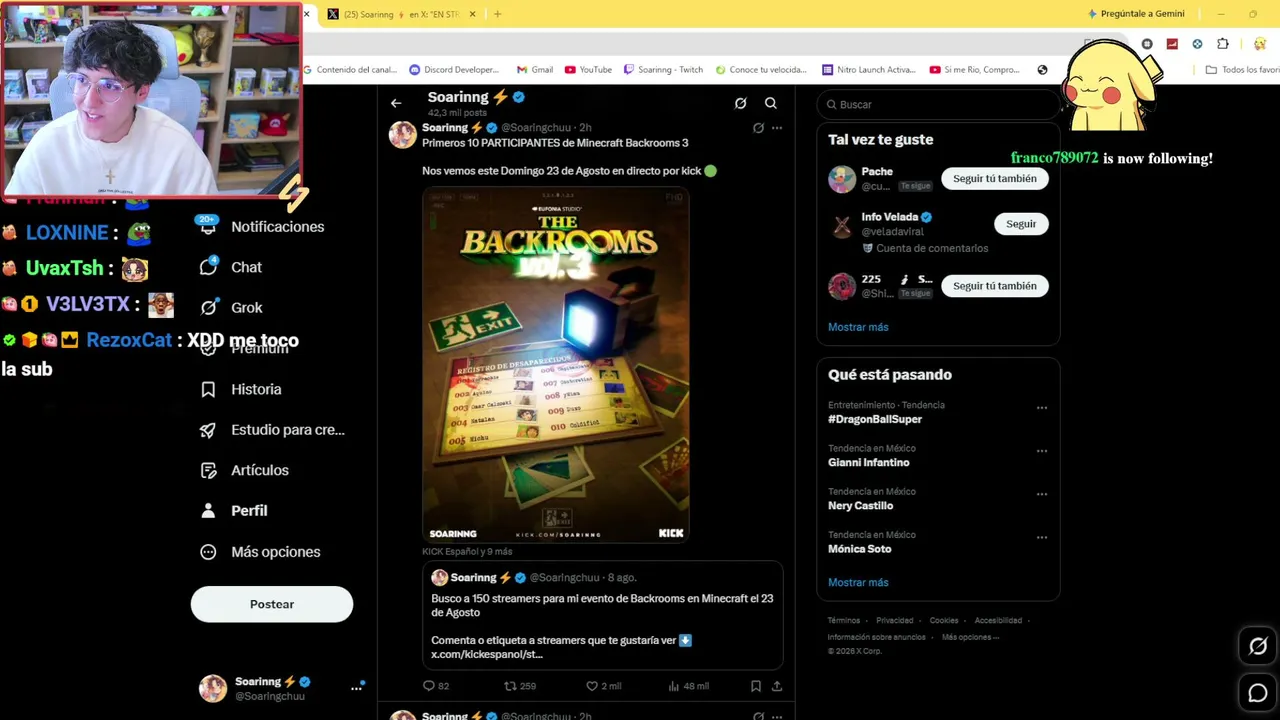Image resolution: width=1280 pixels, height=720 pixels.
Task: Open the #DragonBallSuper trend
Action: [875, 419]
